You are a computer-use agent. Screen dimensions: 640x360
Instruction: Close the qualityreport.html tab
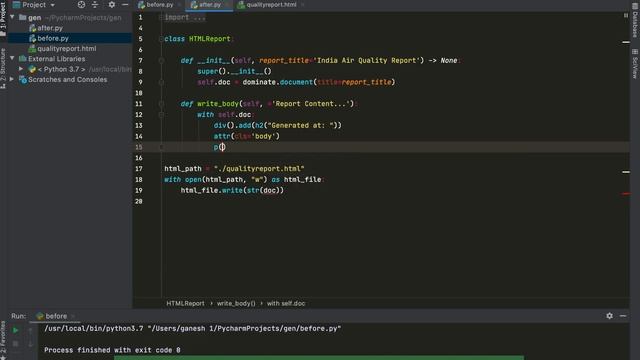[303, 5]
